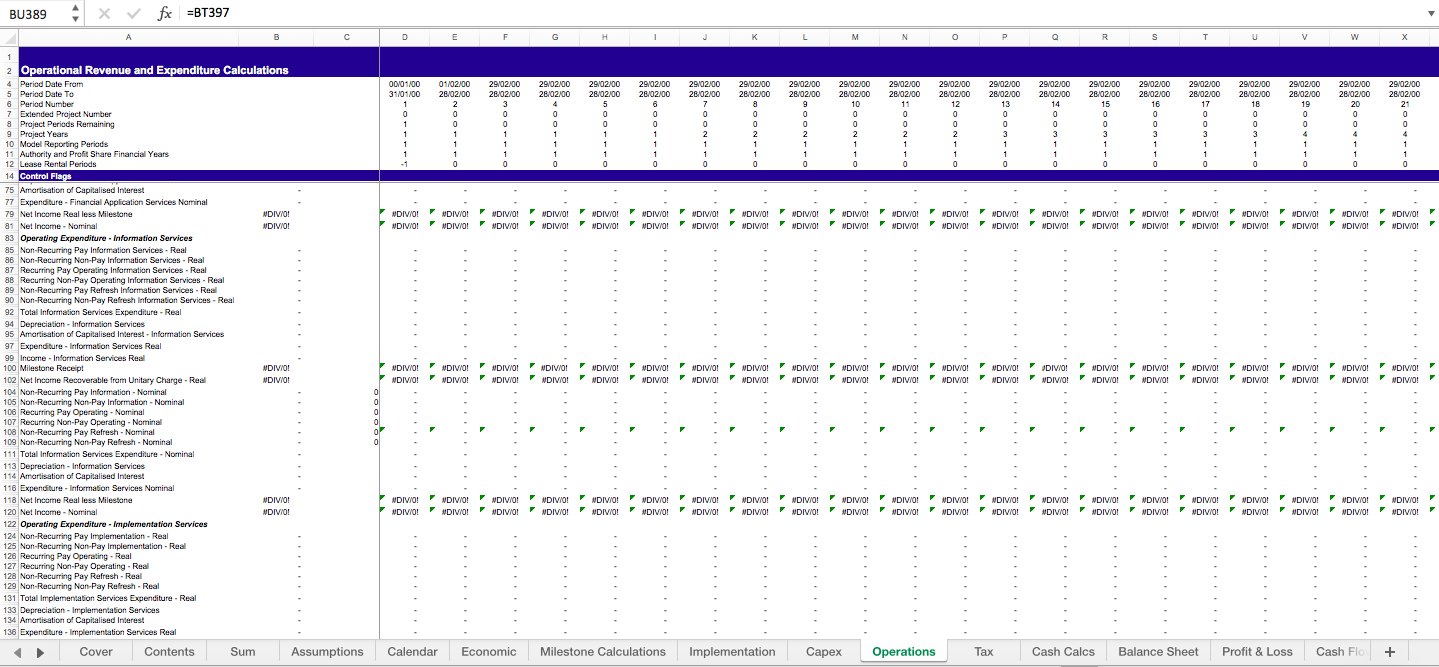Viewport: 1439px width, 667px height.
Task: Select row 79 header
Action: click(x=9, y=214)
